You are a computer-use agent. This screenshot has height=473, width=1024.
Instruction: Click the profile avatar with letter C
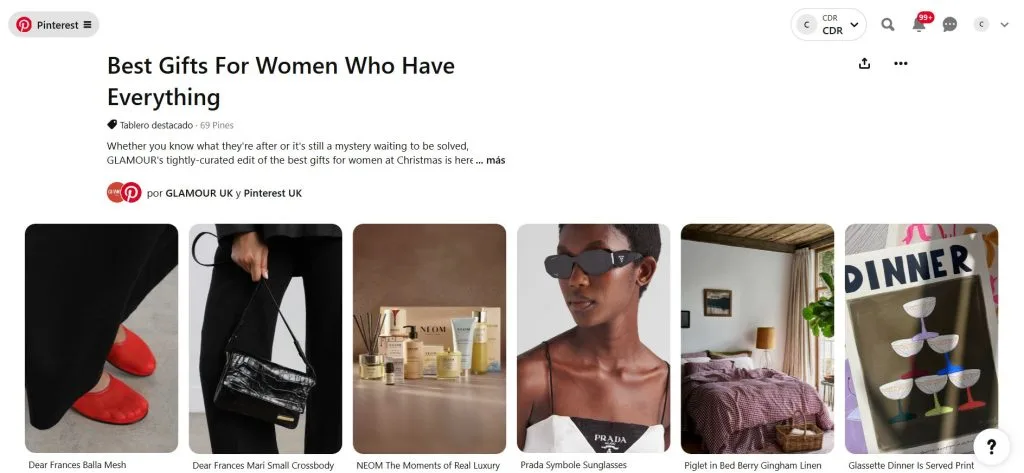(x=981, y=25)
